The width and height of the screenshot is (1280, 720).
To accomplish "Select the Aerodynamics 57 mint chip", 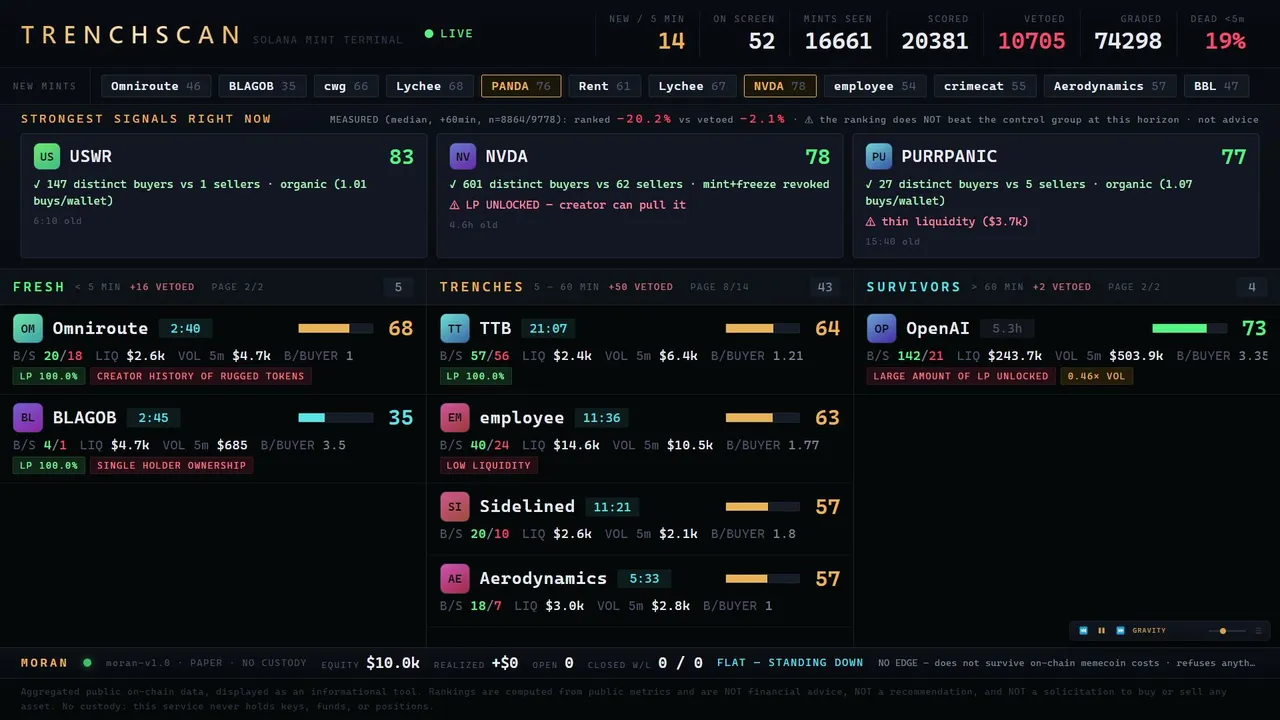I will 1110,86.
